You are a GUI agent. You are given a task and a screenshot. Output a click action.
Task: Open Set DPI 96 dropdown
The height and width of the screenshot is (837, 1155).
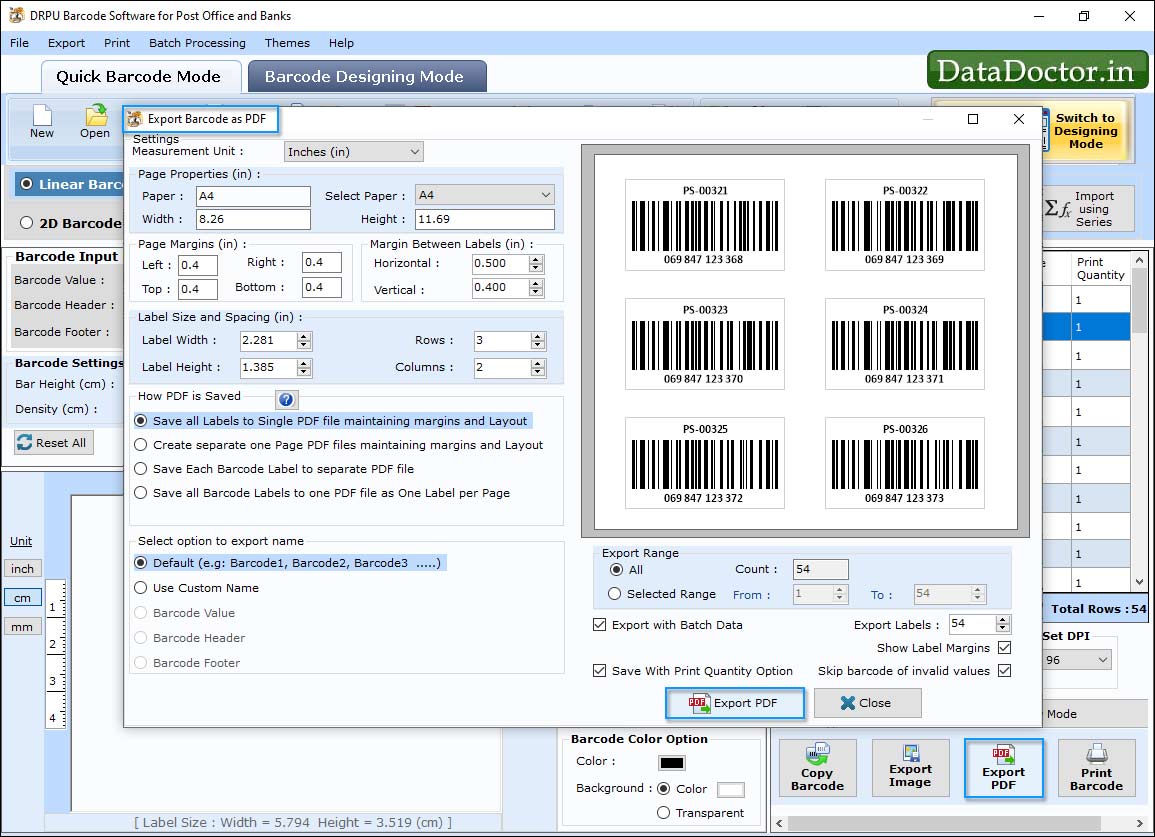click(x=1077, y=660)
